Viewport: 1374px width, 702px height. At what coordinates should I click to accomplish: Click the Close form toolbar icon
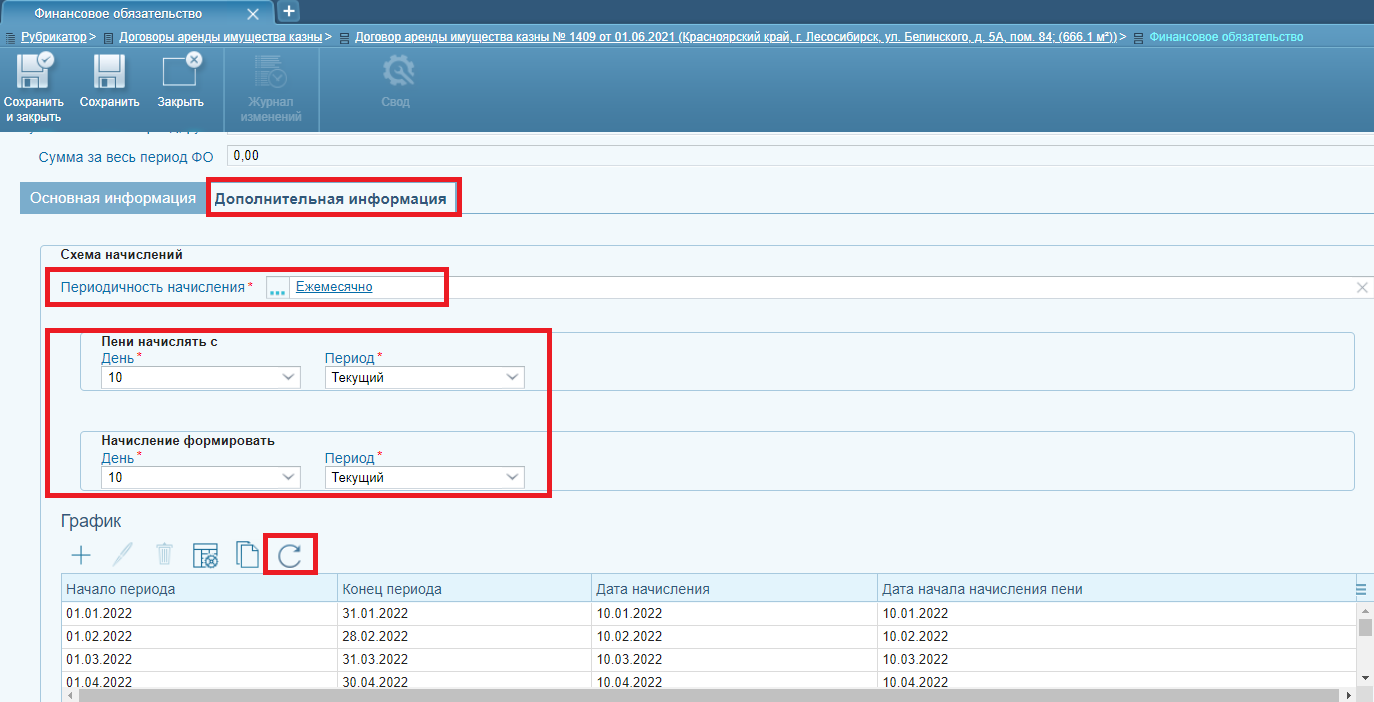pyautogui.click(x=180, y=75)
